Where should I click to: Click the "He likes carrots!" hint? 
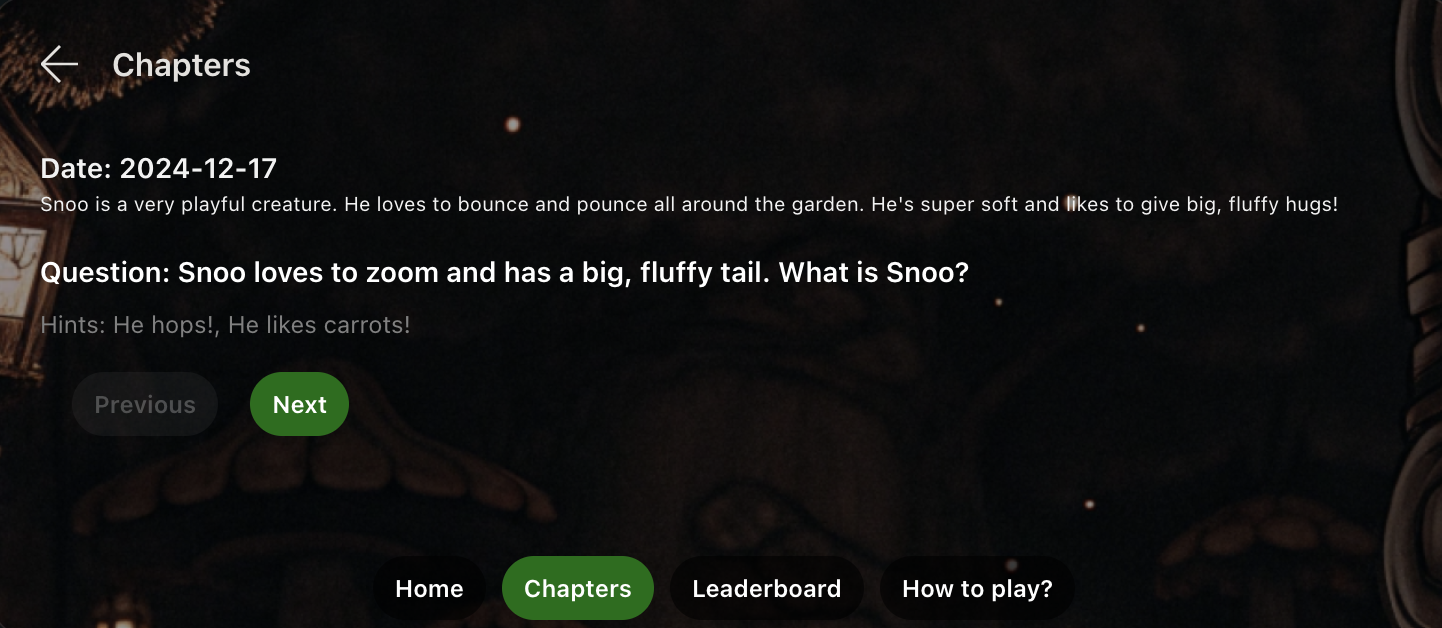(319, 325)
